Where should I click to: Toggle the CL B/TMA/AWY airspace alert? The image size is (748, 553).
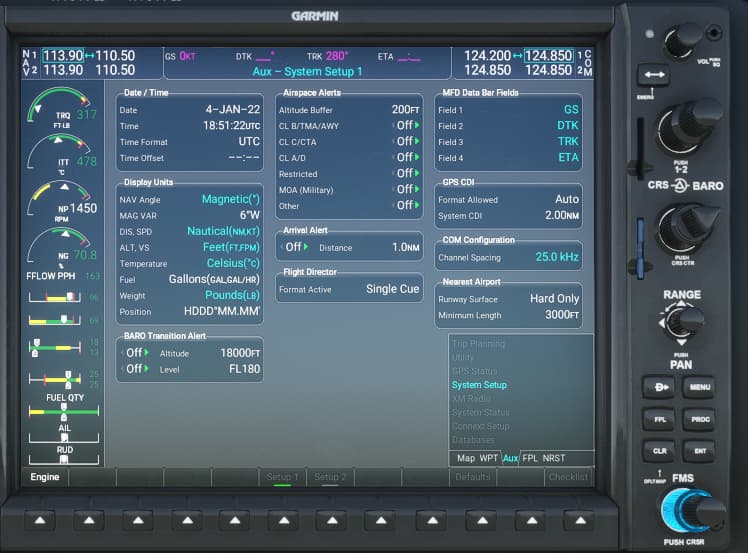407,125
